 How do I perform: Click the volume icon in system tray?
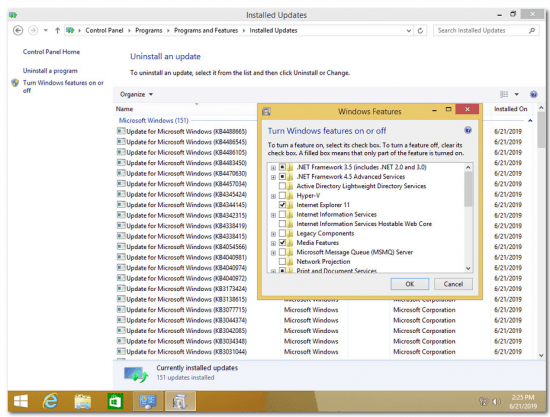pyautogui.click(x=496, y=402)
